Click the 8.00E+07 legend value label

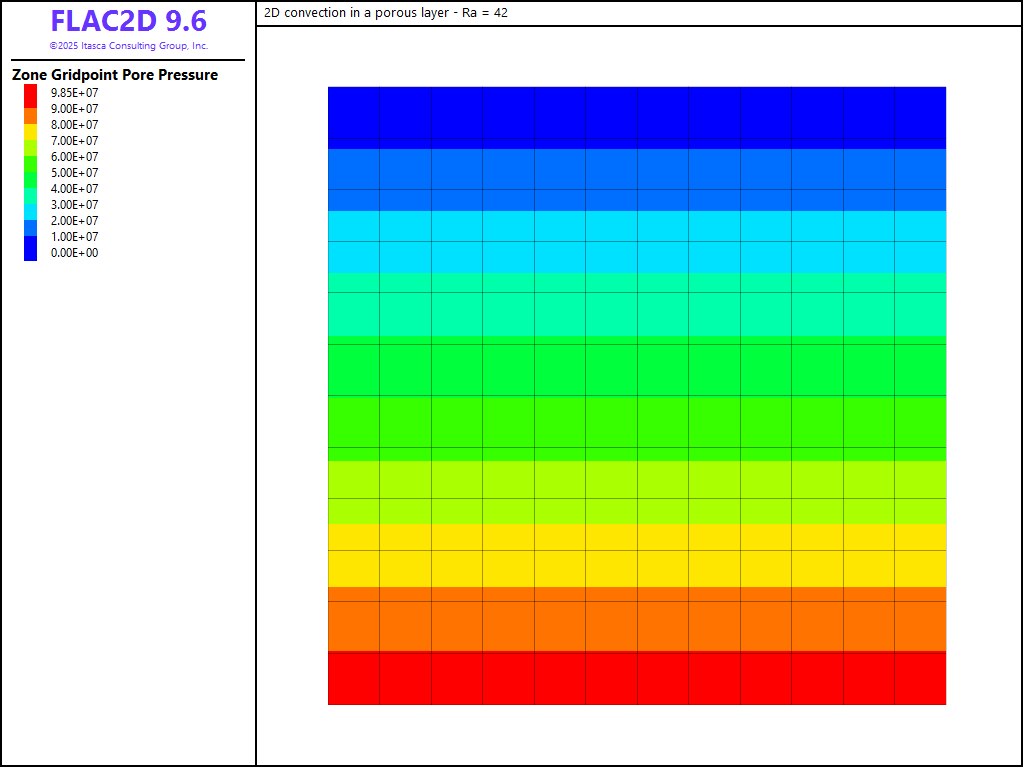pyautogui.click(x=75, y=125)
